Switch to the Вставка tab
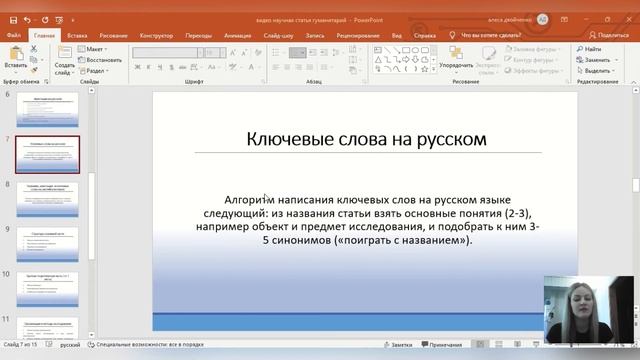 (x=77, y=36)
